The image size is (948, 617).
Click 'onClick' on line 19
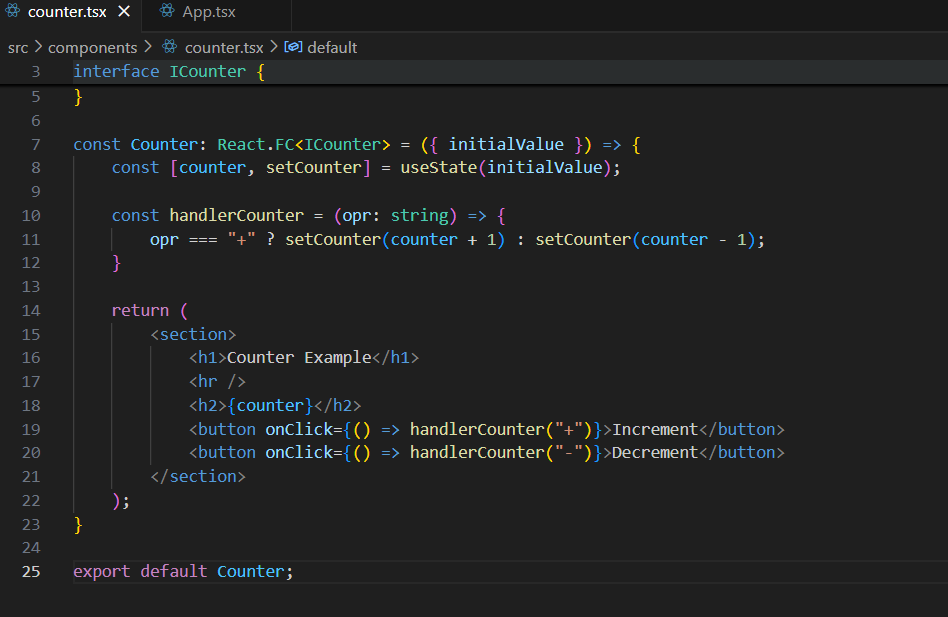click(x=299, y=430)
